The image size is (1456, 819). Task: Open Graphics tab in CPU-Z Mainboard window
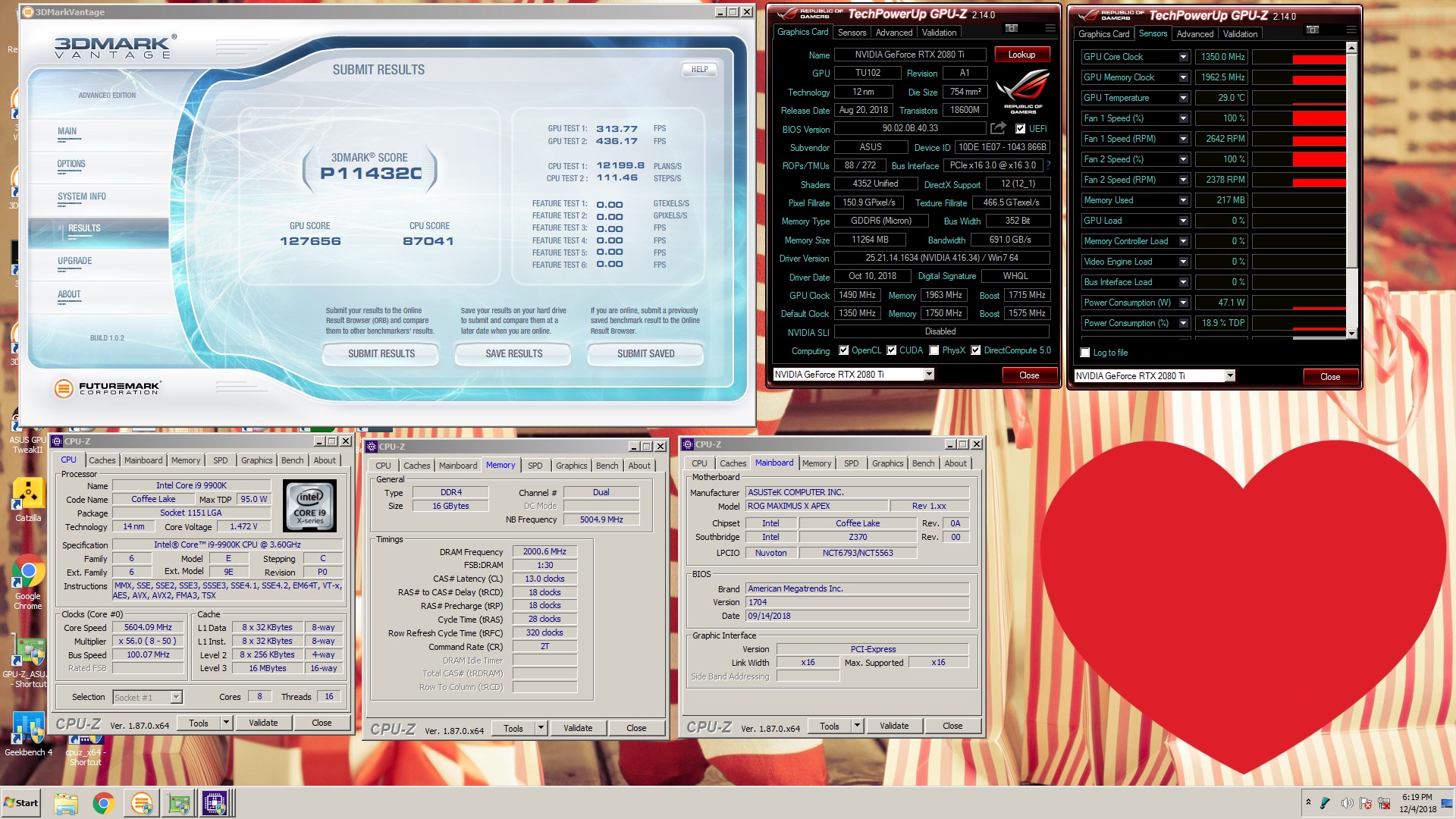[x=887, y=463]
